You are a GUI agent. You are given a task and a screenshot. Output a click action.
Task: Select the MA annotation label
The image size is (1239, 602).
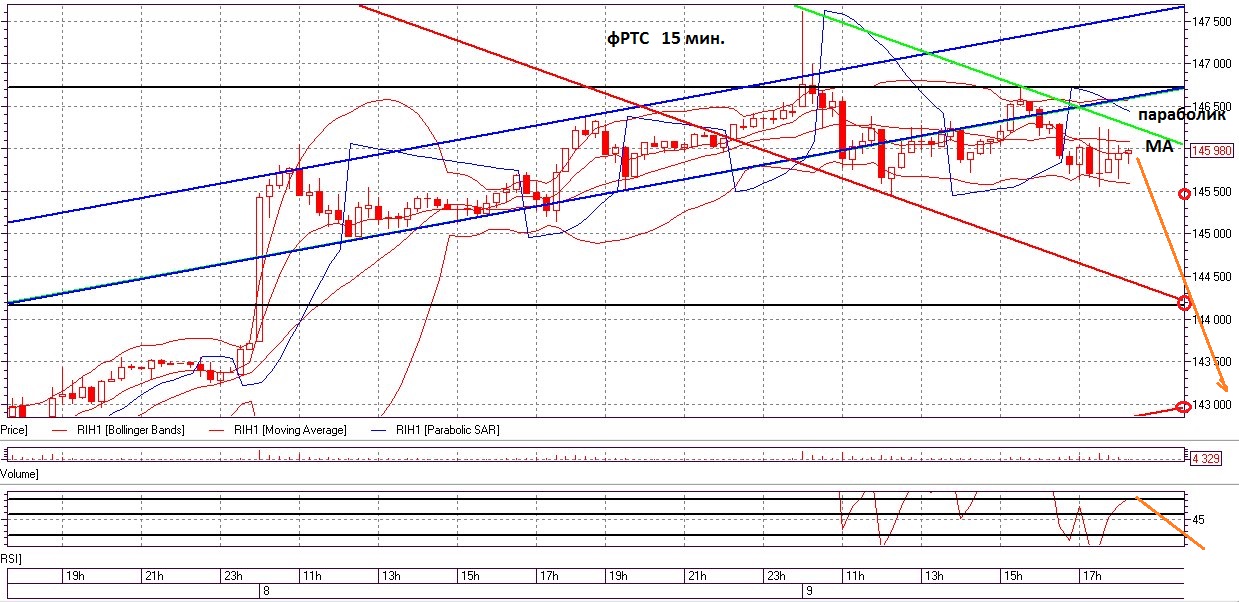point(1159,146)
